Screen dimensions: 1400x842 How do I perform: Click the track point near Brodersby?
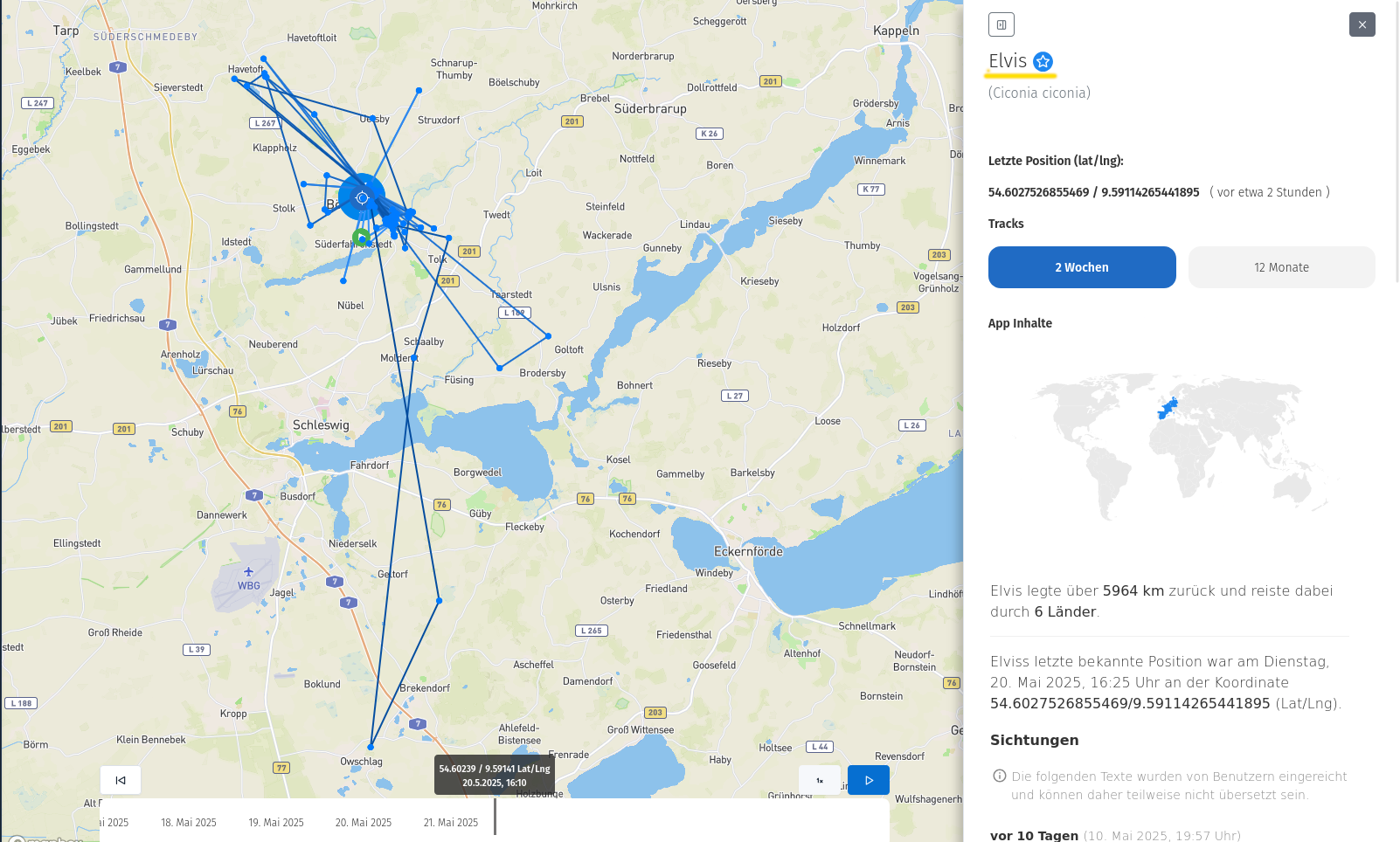(499, 368)
